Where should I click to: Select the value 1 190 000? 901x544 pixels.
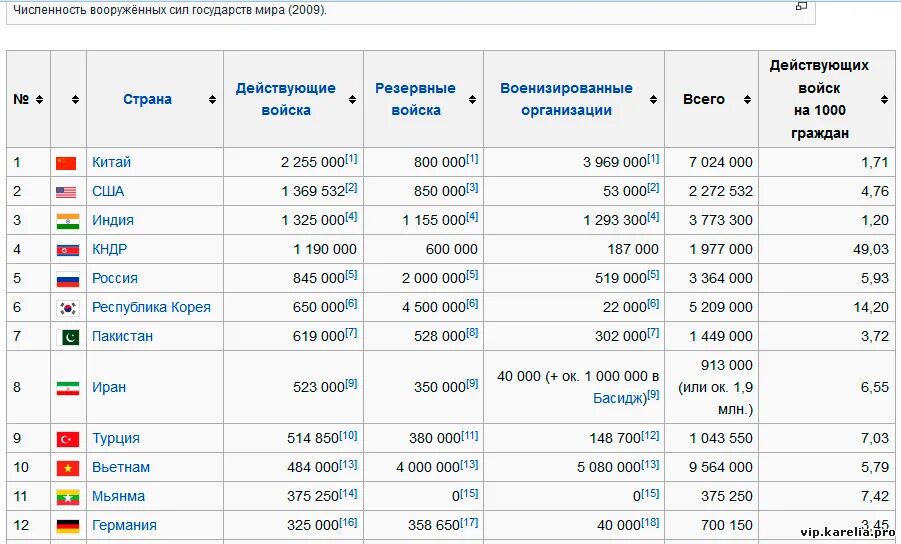point(325,249)
